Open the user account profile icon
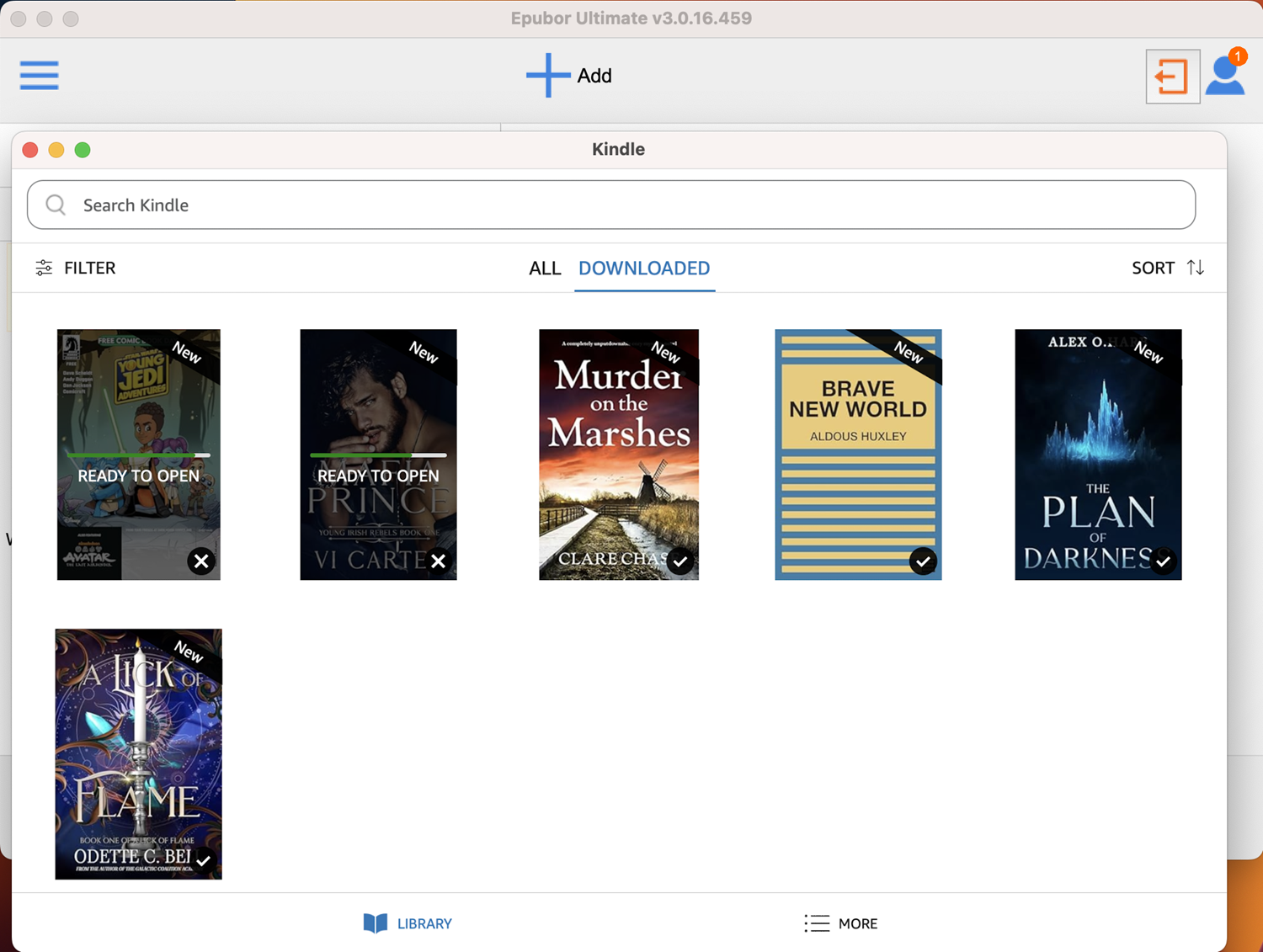Screen dimensions: 1263x952 pos(1224,76)
